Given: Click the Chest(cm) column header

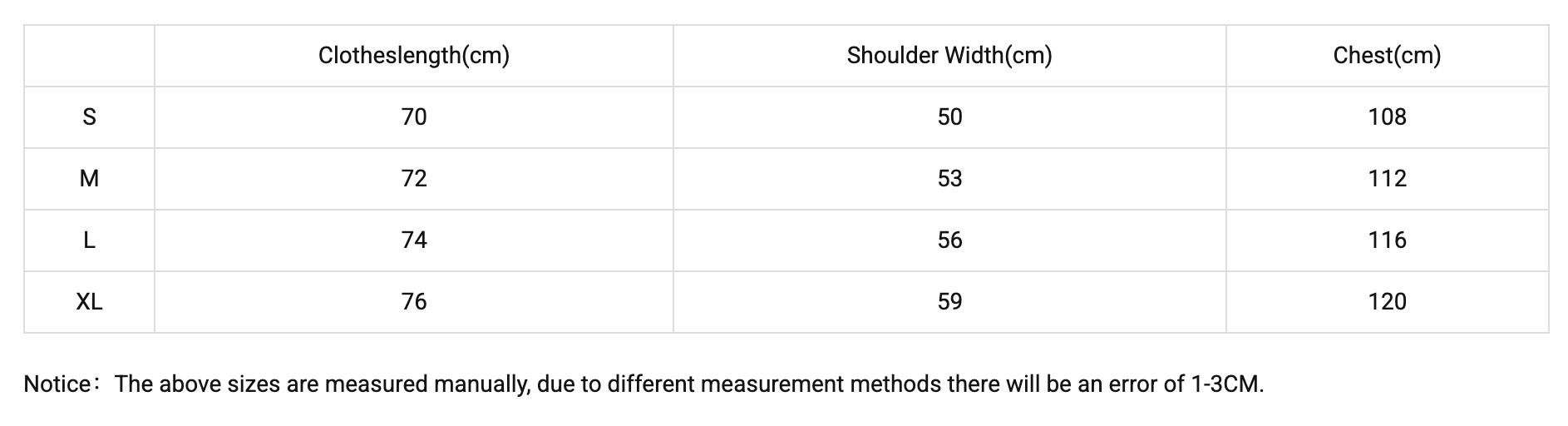Looking at the screenshot, I should [x=1386, y=56].
